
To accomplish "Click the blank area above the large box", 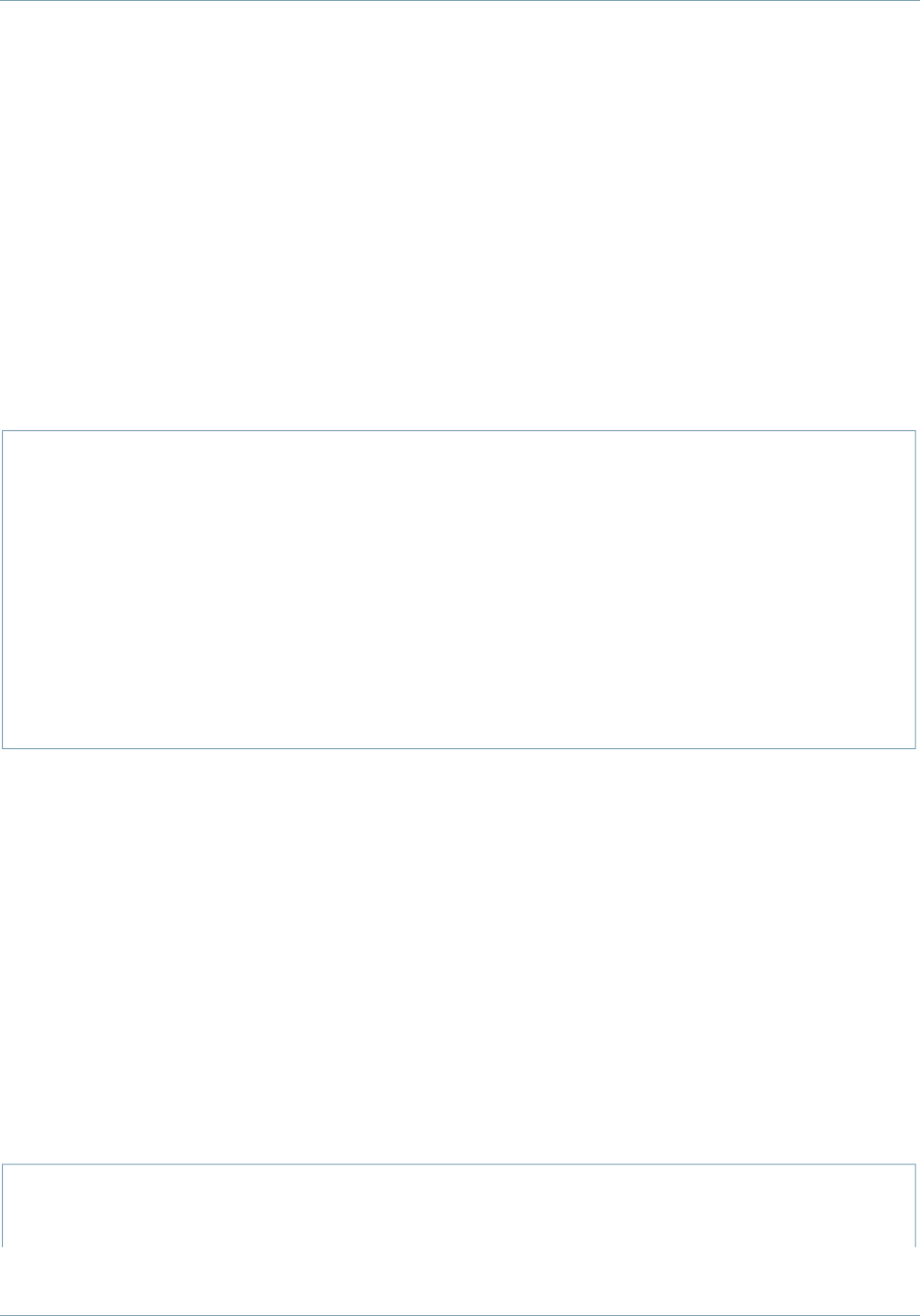I will (x=458, y=215).
